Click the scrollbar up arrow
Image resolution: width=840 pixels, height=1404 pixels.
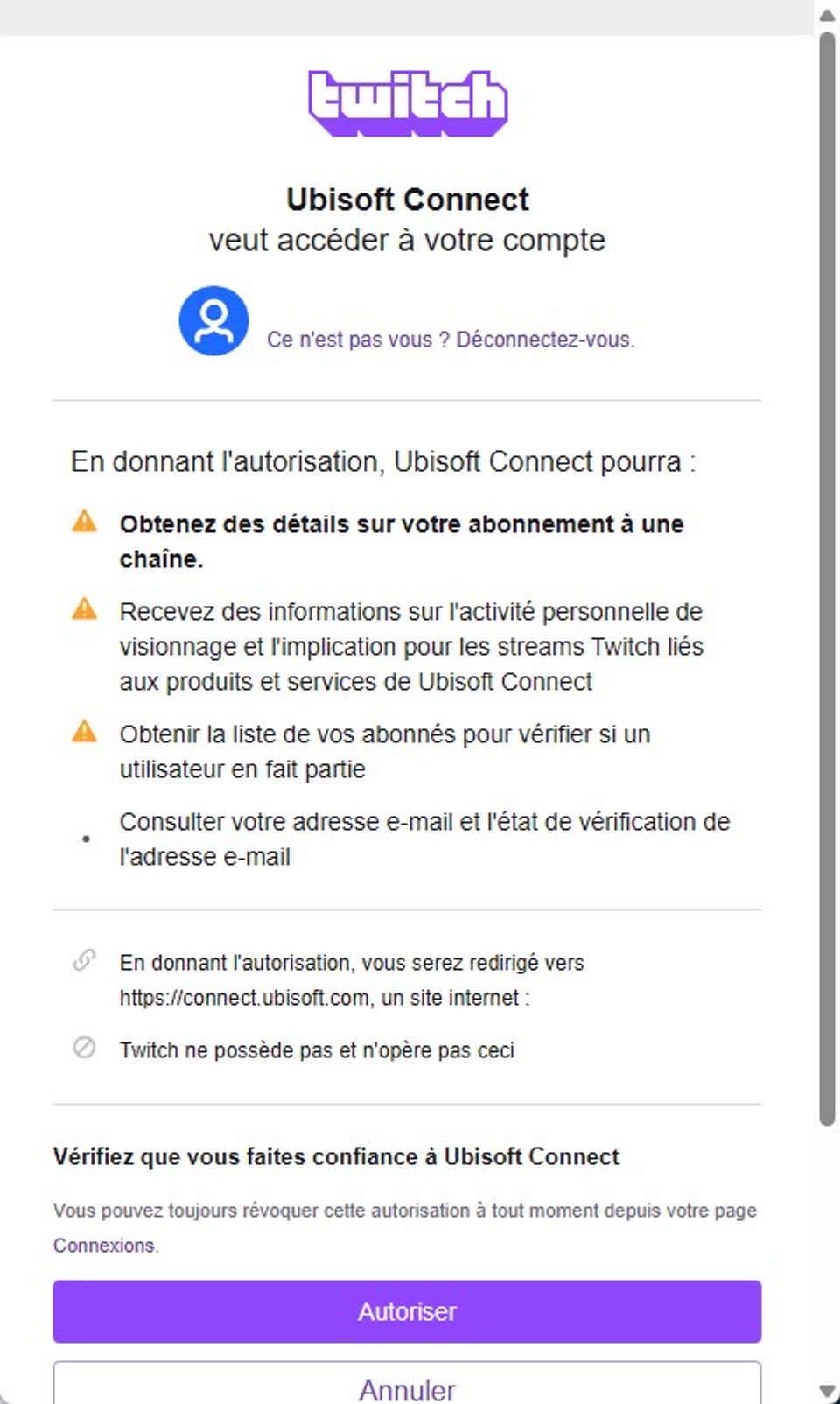827,16
